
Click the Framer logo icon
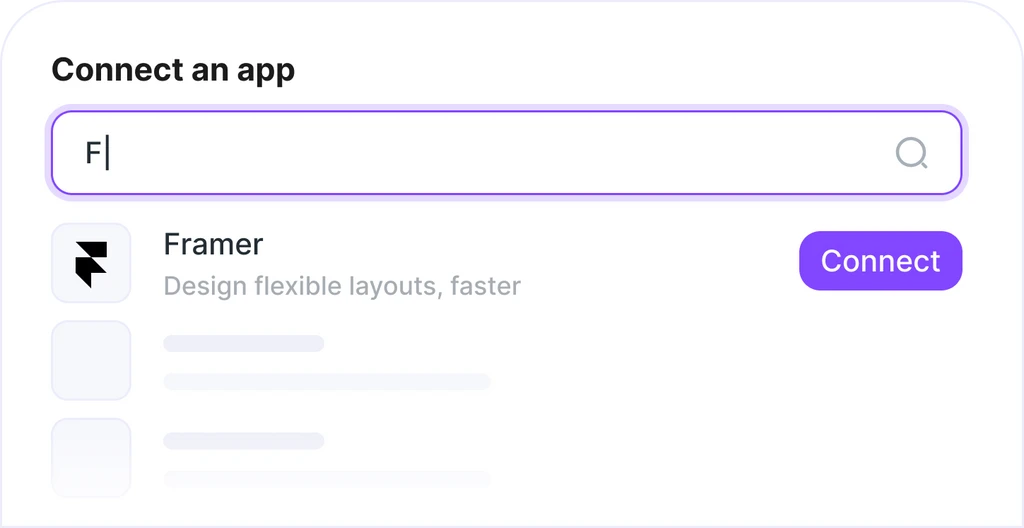91,263
